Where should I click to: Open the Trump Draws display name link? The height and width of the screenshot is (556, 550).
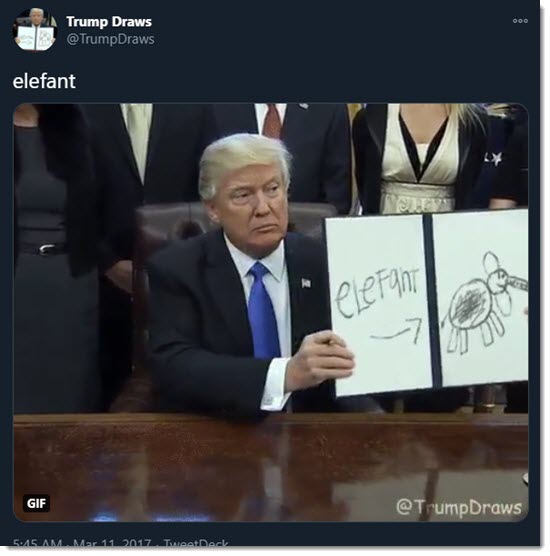(x=109, y=22)
